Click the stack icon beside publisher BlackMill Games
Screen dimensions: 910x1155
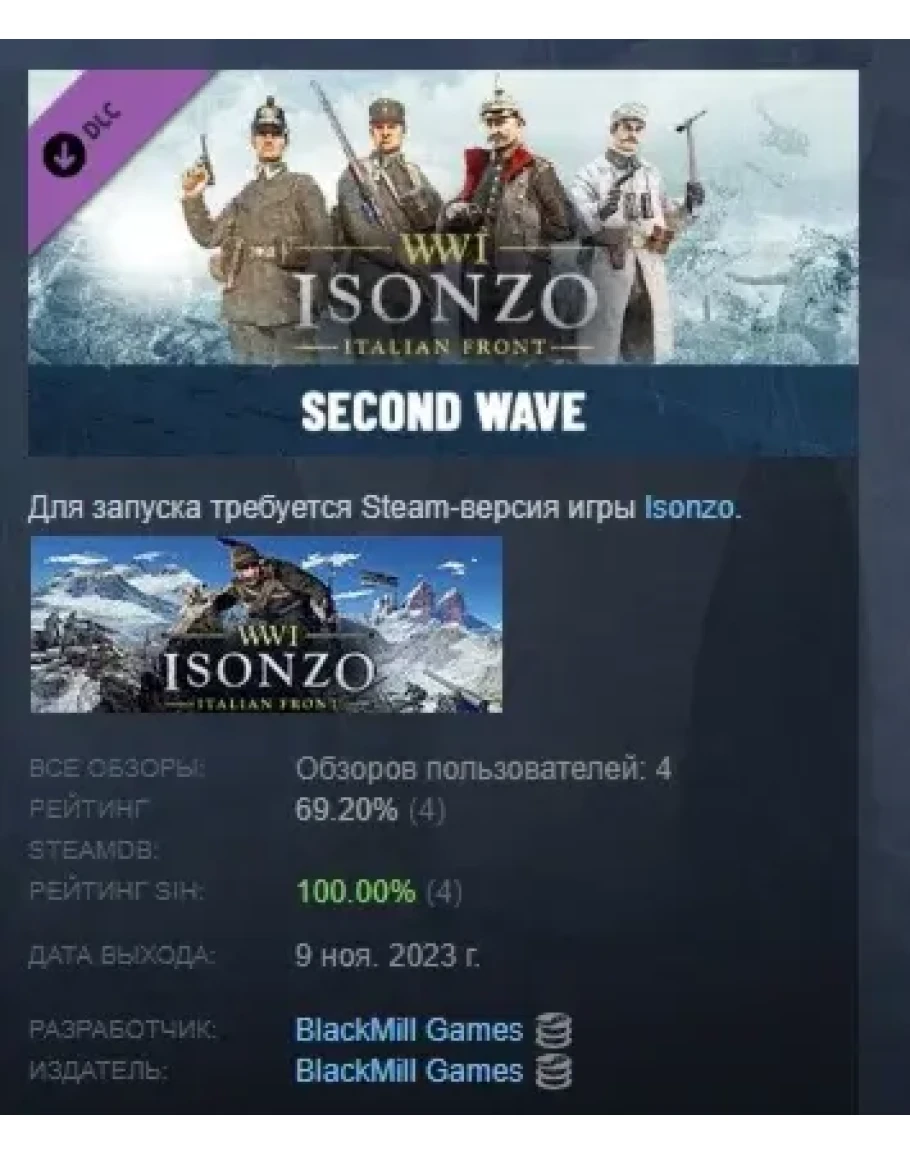coord(553,1071)
